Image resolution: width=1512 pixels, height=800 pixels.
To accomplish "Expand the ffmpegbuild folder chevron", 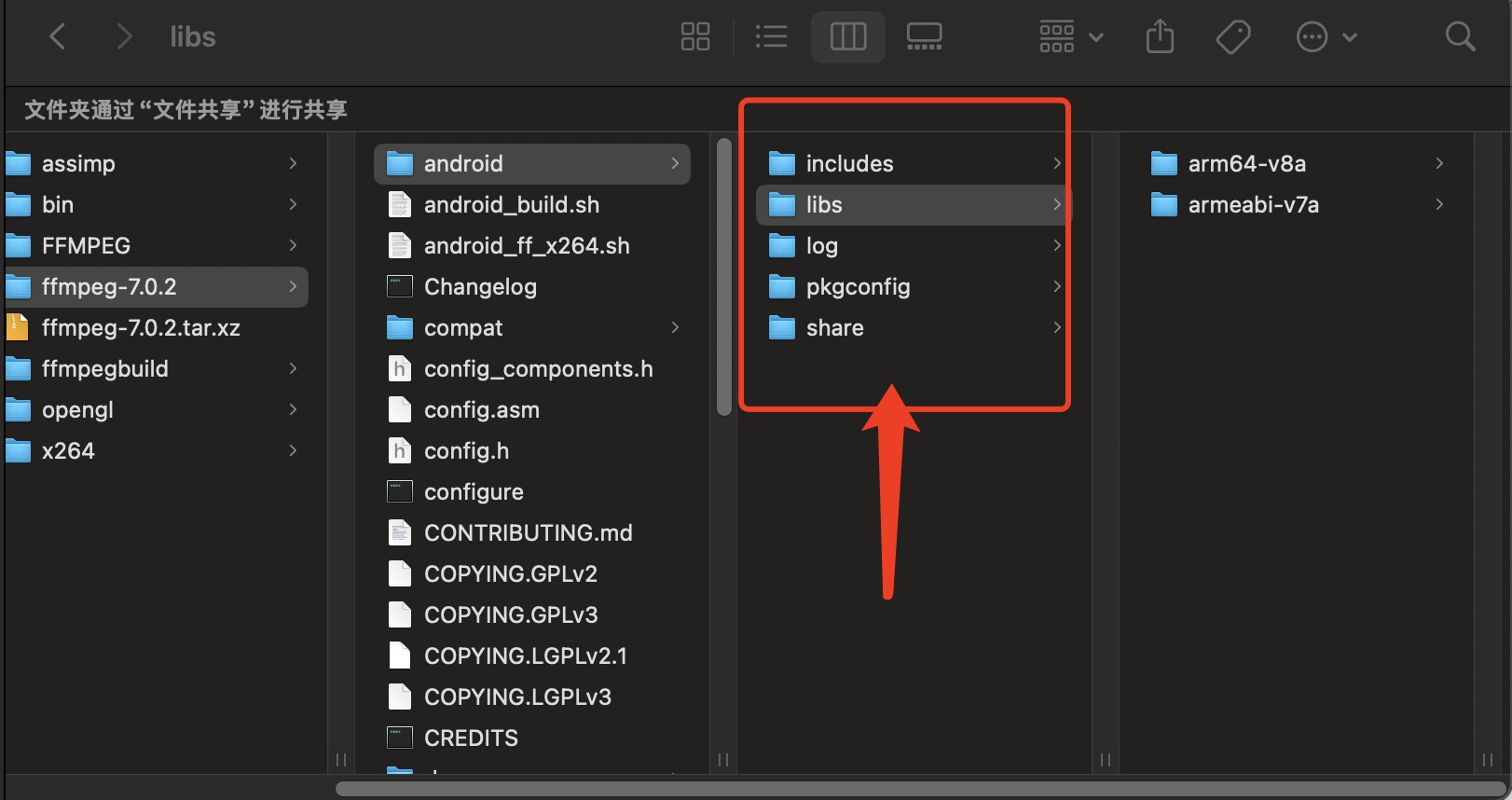I will point(293,369).
